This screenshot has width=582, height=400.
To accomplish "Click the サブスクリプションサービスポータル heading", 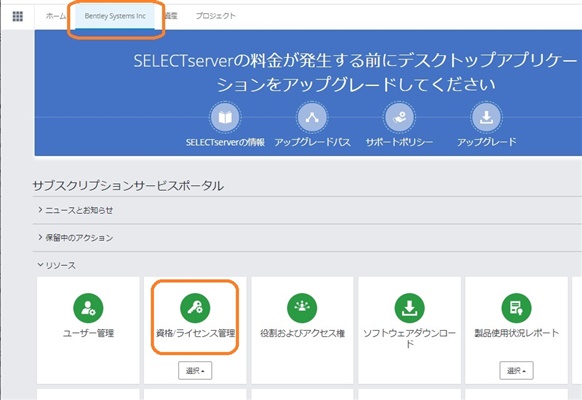I will coord(128,186).
